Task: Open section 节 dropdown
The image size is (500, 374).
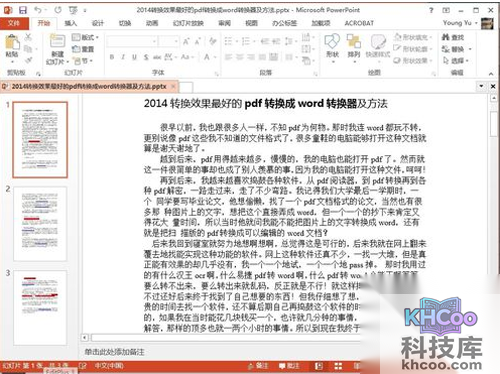Action: click(83, 61)
